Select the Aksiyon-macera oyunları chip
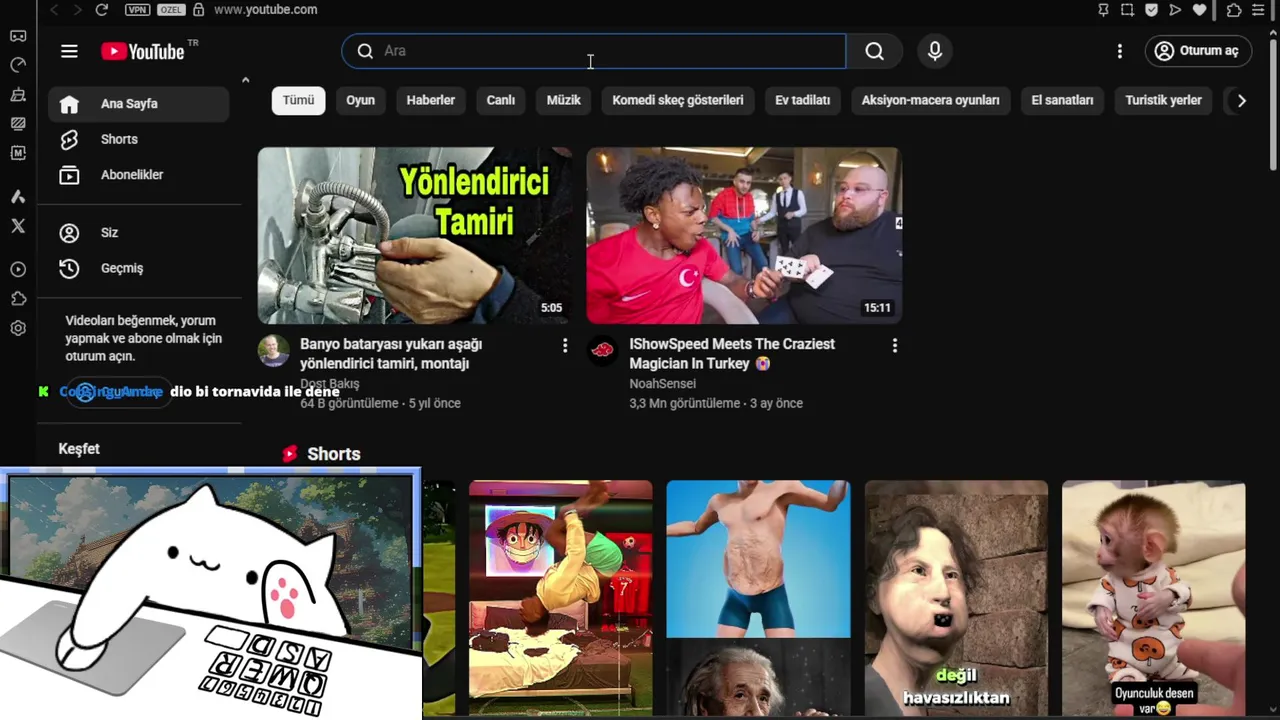This screenshot has height=720, width=1280. click(931, 101)
